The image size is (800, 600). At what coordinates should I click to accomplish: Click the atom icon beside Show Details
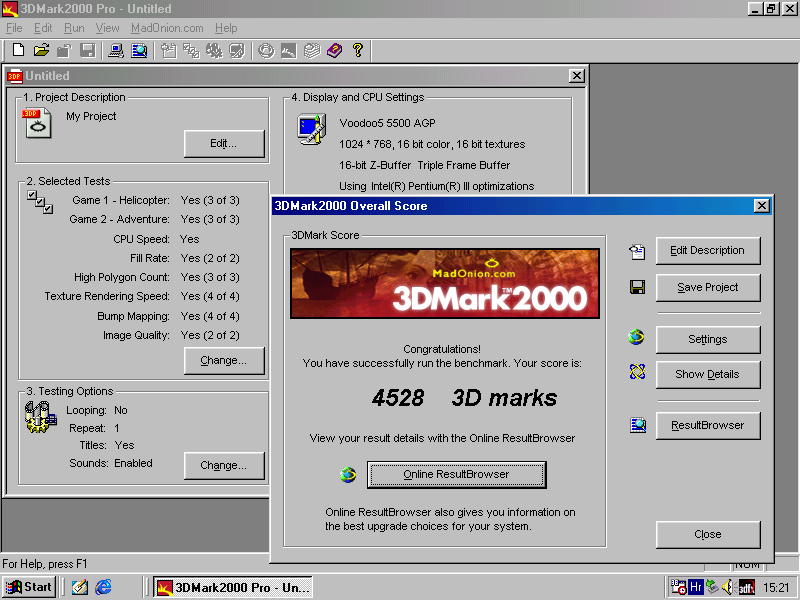(x=637, y=371)
